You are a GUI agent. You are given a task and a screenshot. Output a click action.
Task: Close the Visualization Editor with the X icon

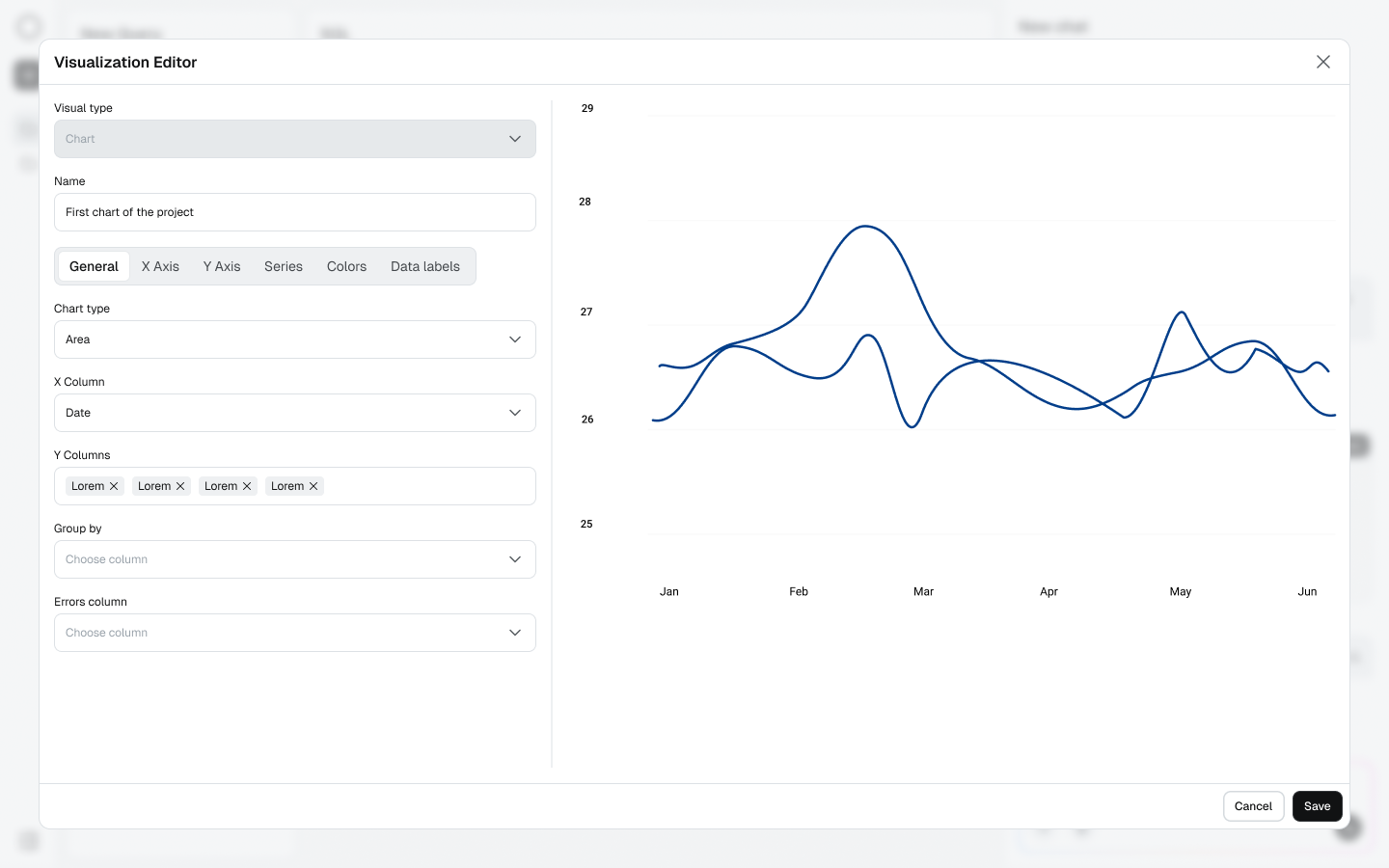coord(1323,62)
